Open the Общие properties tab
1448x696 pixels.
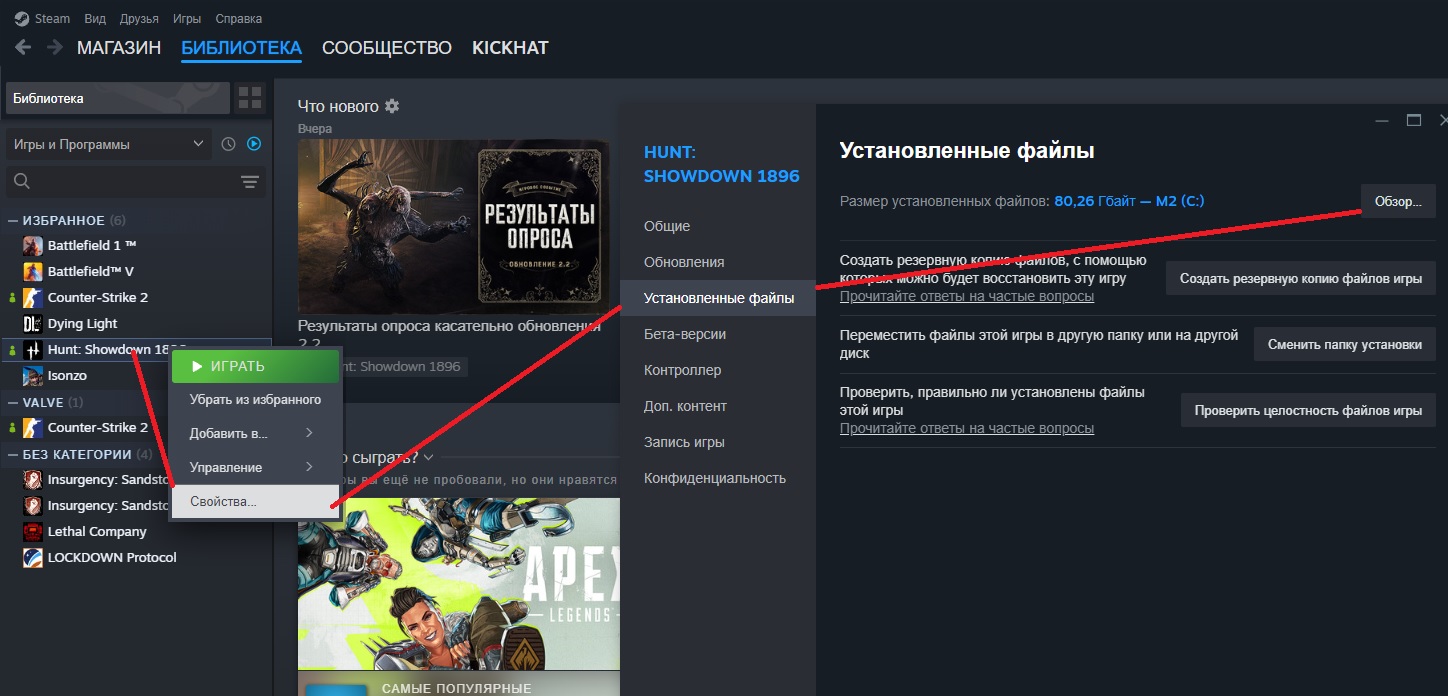667,226
